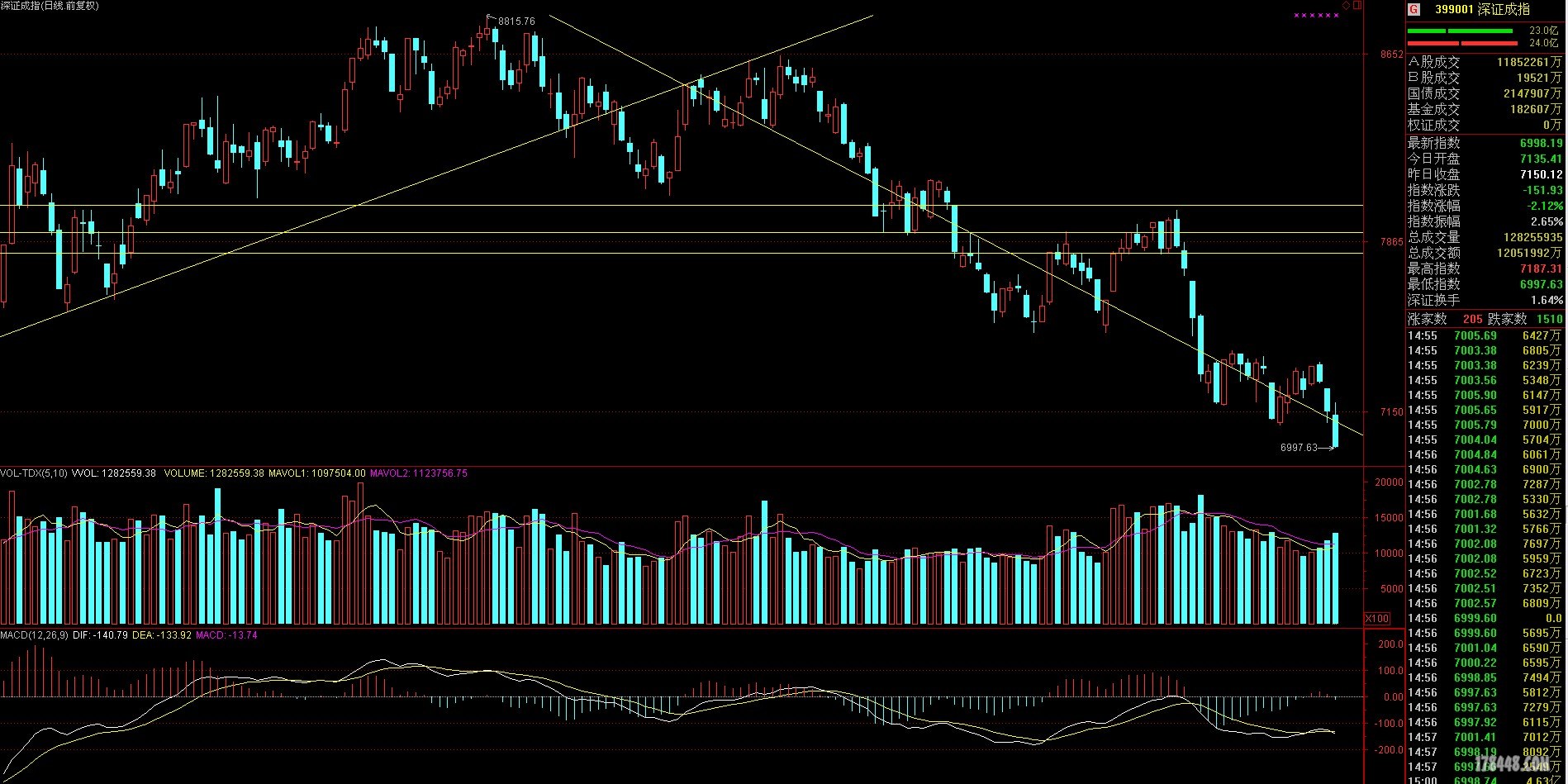Click the 7150 price axis label
The width and height of the screenshot is (1568, 784).
pyautogui.click(x=1391, y=411)
